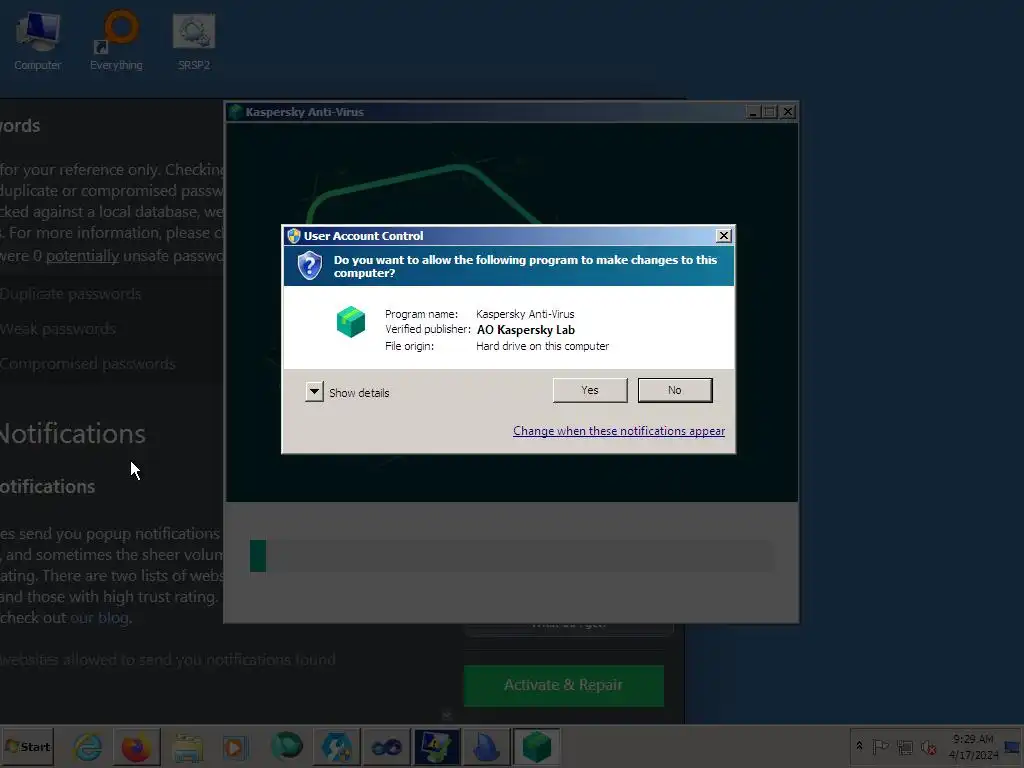Click the monitor warning taskbar icon
The width and height of the screenshot is (1024, 768).
point(436,747)
